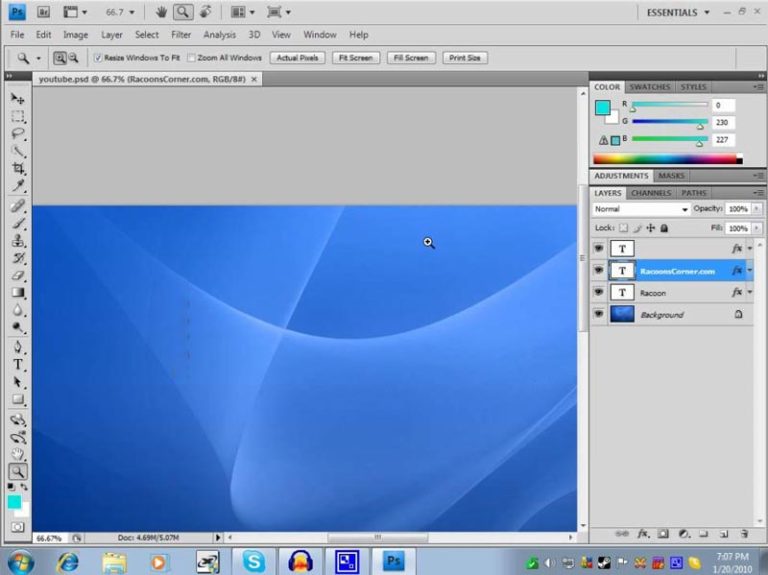Select the Brush tool
Image resolution: width=768 pixels, height=575 pixels.
point(18,223)
